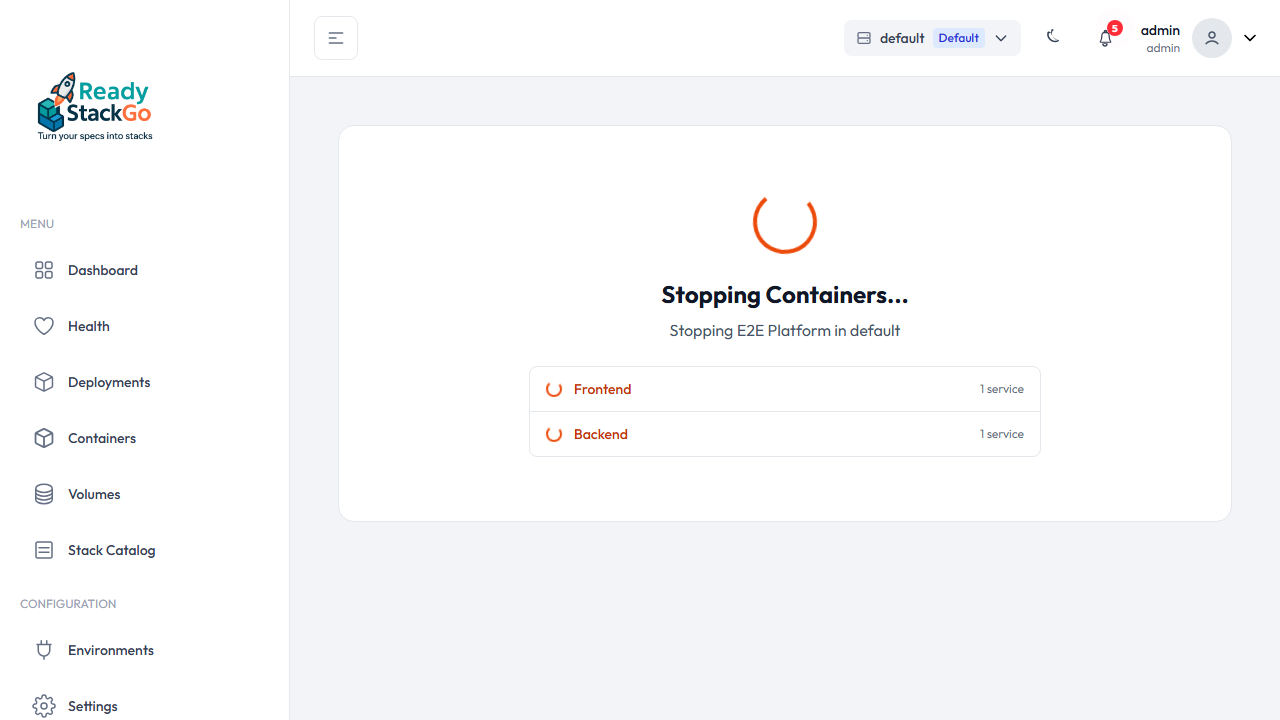This screenshot has height=720, width=1280.
Task: Click the Deployments cube icon
Action: click(x=44, y=382)
